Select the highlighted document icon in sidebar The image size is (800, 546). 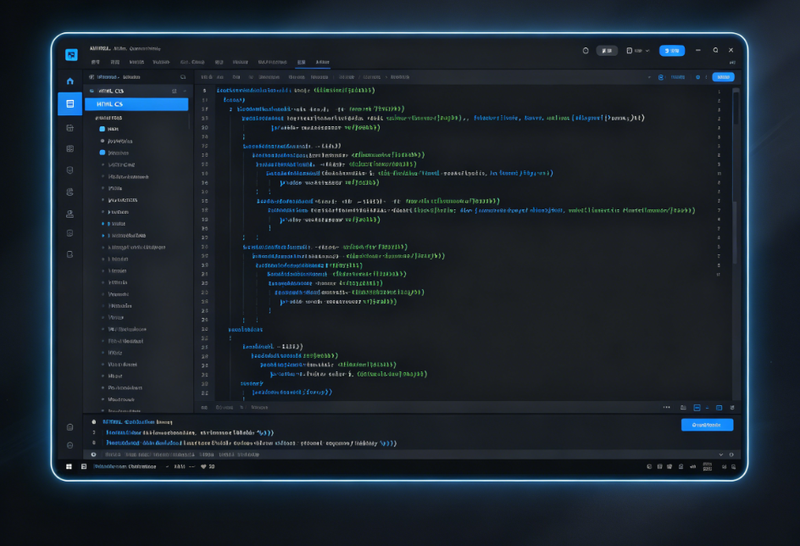click(70, 104)
